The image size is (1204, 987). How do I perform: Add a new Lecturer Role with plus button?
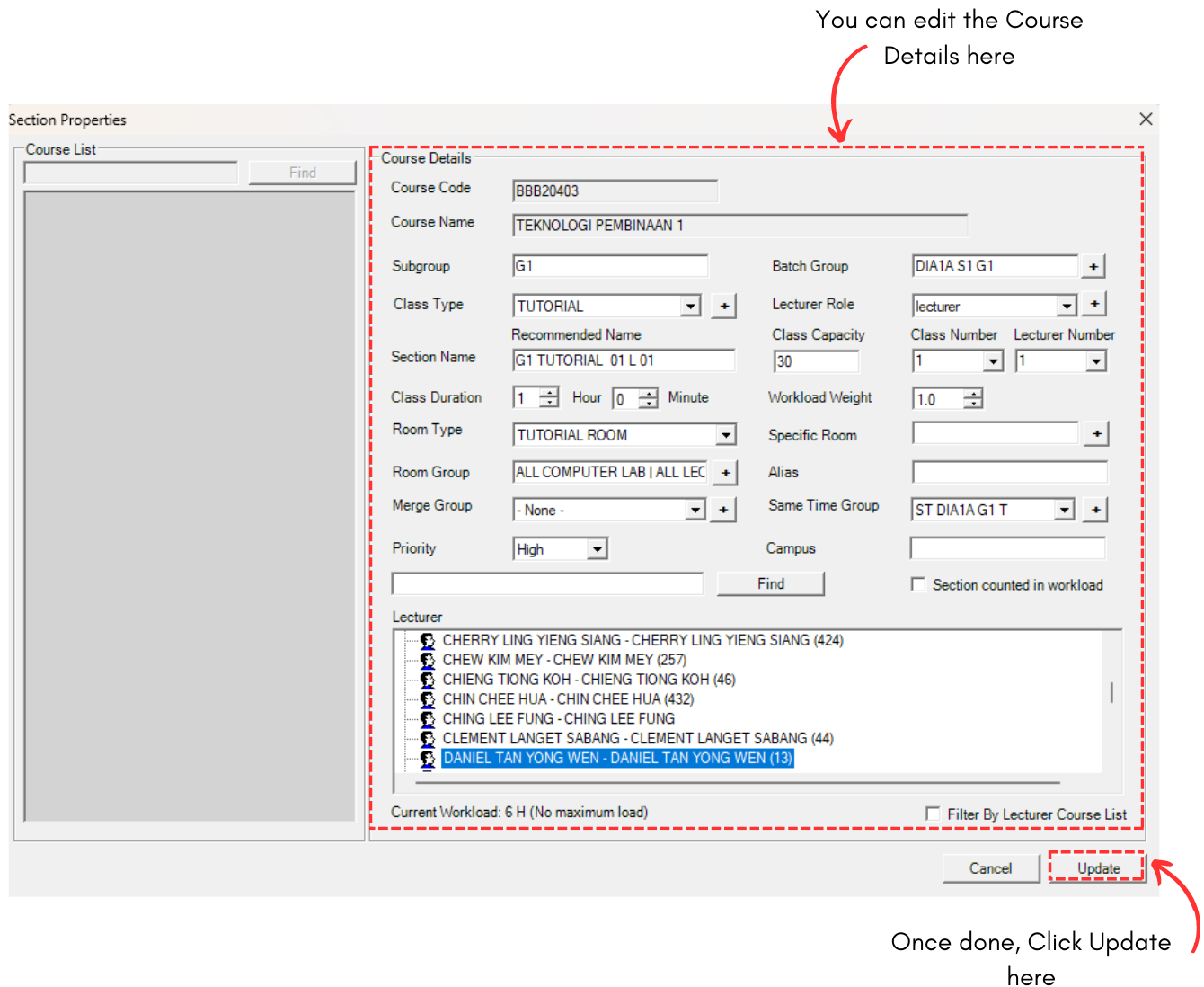tap(1093, 305)
